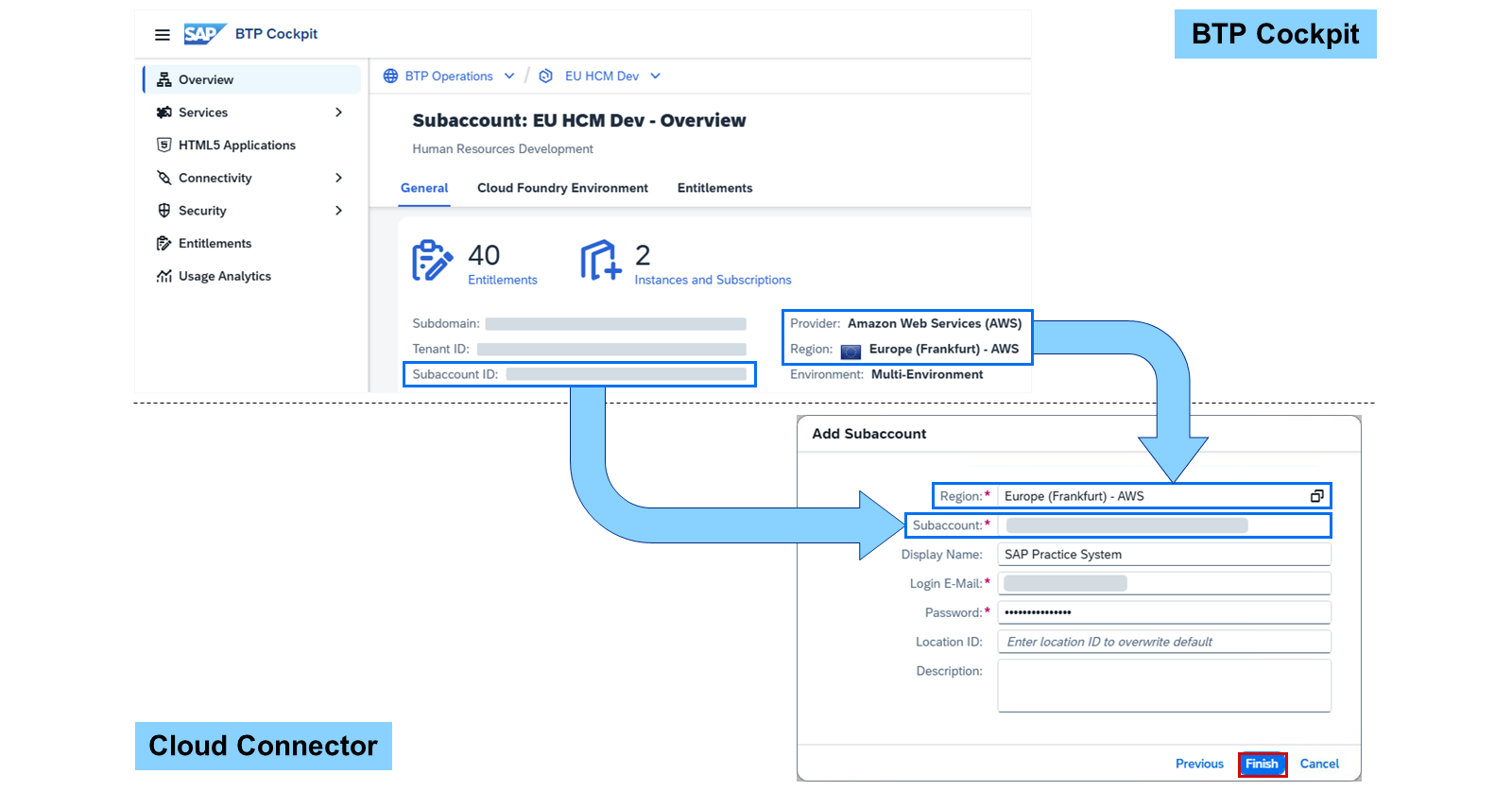This screenshot has width=1512, height=791.
Task: Click the HTML5 Applications icon
Action: click(x=164, y=145)
